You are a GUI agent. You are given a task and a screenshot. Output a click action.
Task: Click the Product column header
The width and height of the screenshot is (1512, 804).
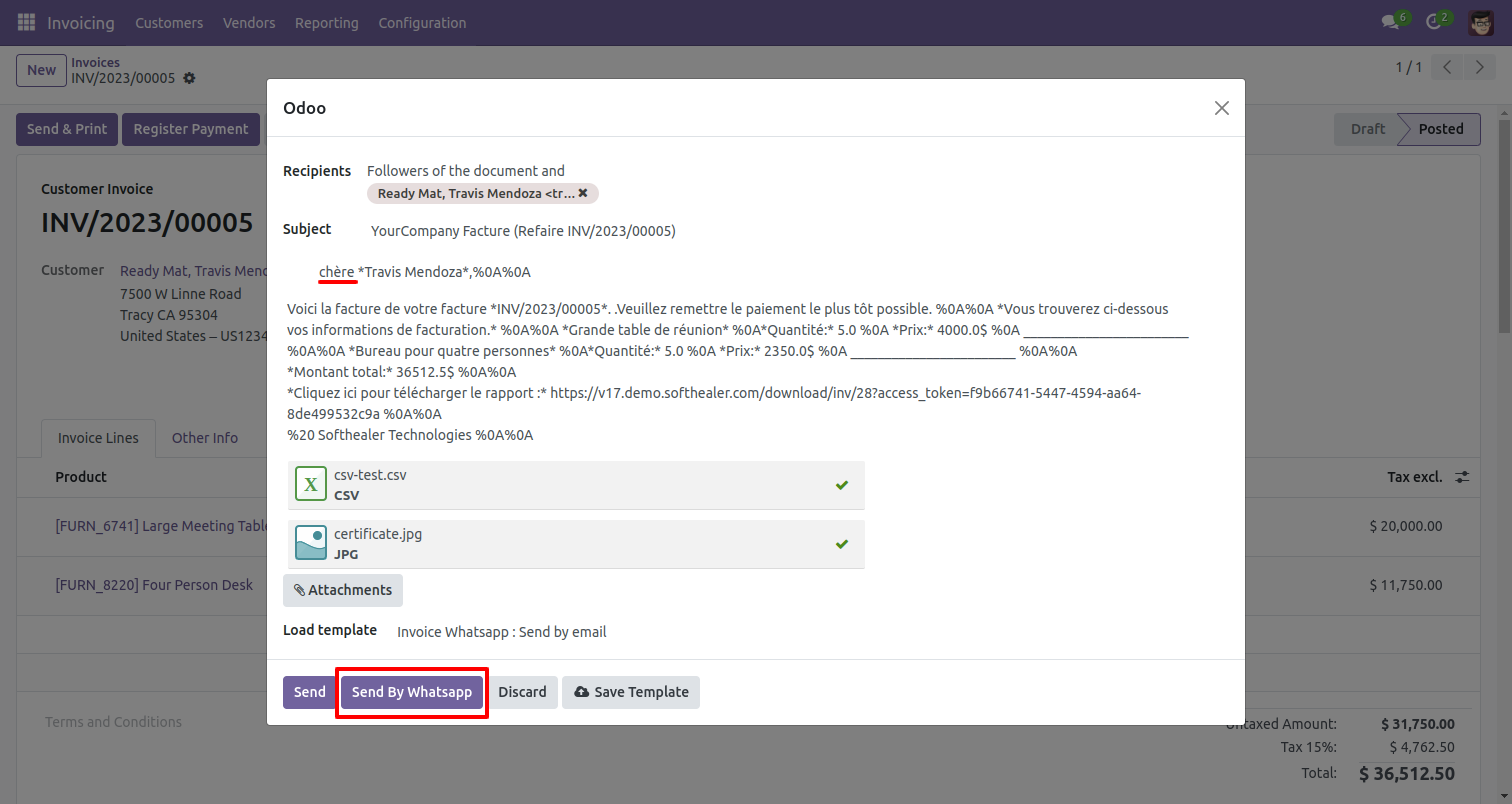[81, 477]
